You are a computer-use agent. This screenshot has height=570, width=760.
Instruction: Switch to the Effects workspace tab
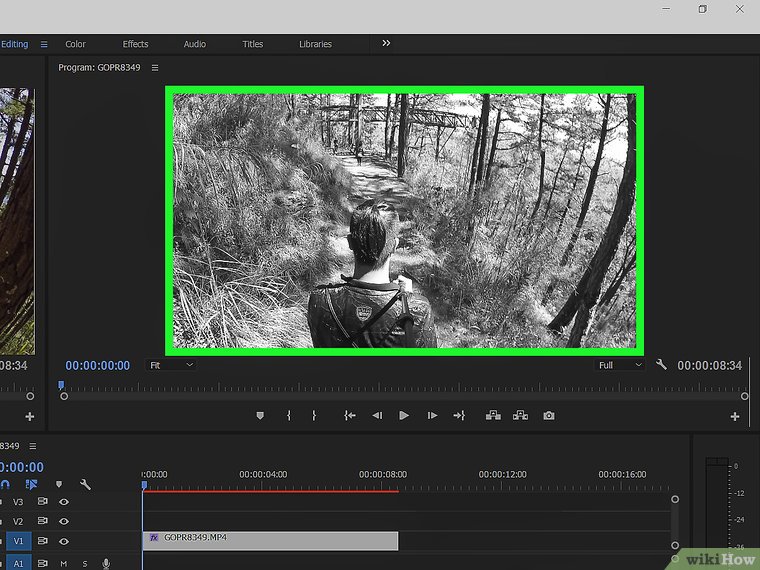pyautogui.click(x=135, y=44)
